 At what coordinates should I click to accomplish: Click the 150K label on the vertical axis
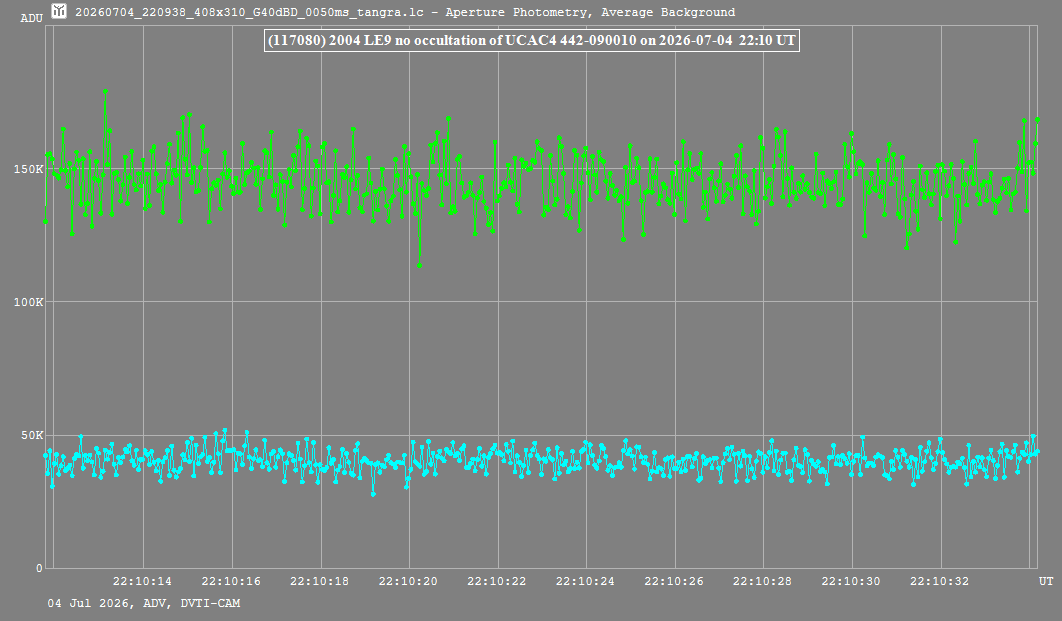(x=28, y=169)
